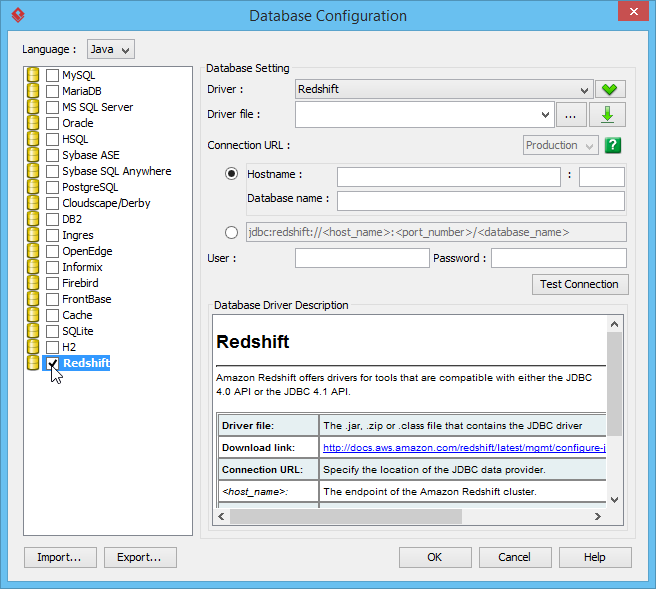Enable the Oracle checkbox
The width and height of the screenshot is (656, 589).
pyautogui.click(x=52, y=123)
